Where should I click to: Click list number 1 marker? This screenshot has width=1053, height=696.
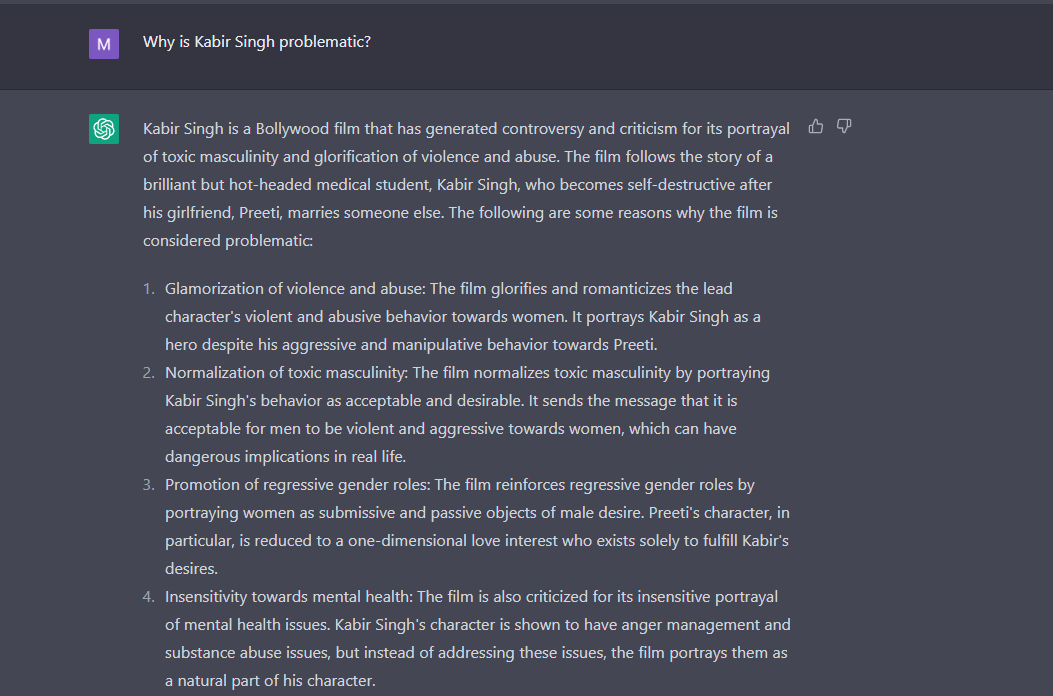pyautogui.click(x=148, y=289)
